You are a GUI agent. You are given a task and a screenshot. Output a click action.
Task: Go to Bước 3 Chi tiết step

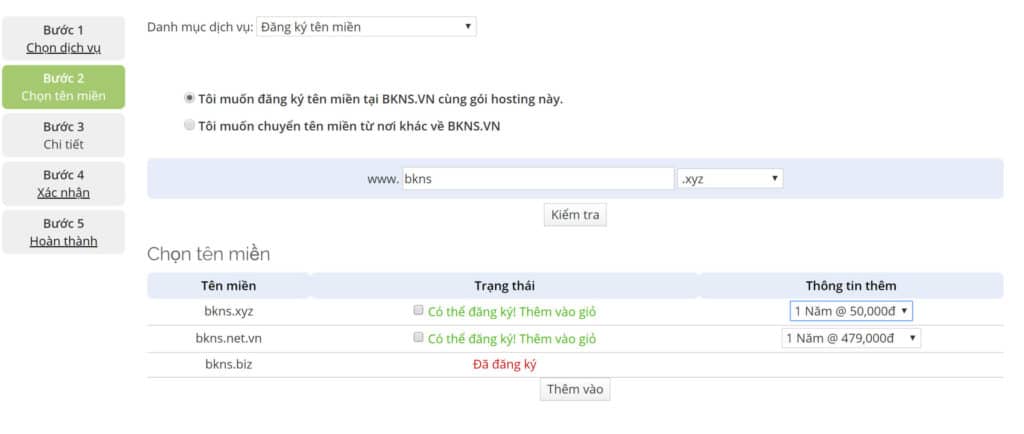pos(63,135)
